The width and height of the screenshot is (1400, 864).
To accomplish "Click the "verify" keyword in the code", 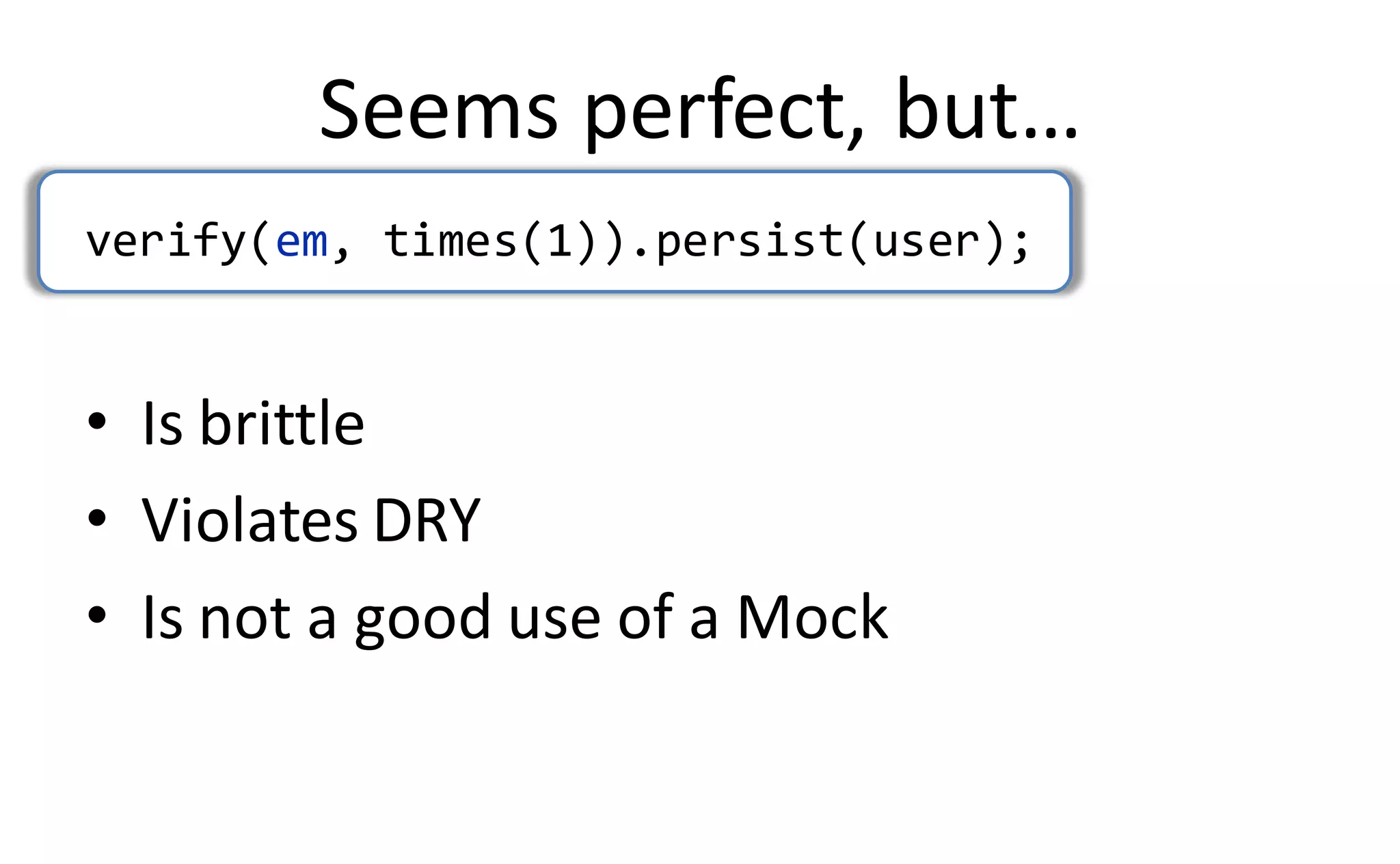I will [165, 241].
